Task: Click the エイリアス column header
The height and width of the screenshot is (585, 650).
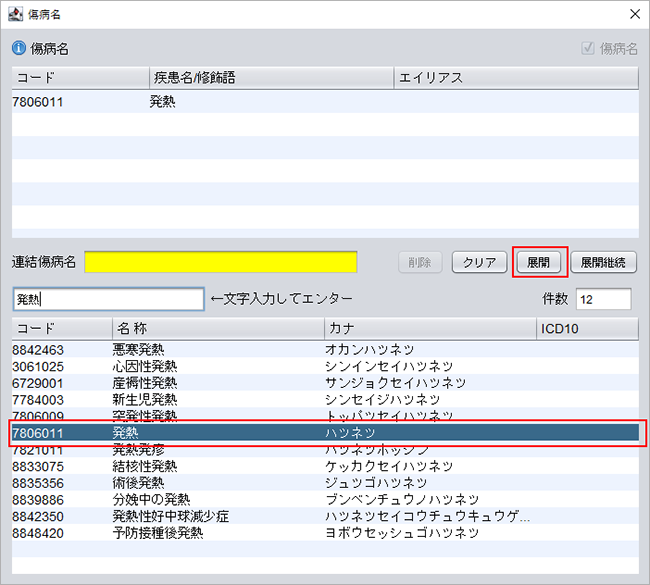Action: click(x=515, y=78)
